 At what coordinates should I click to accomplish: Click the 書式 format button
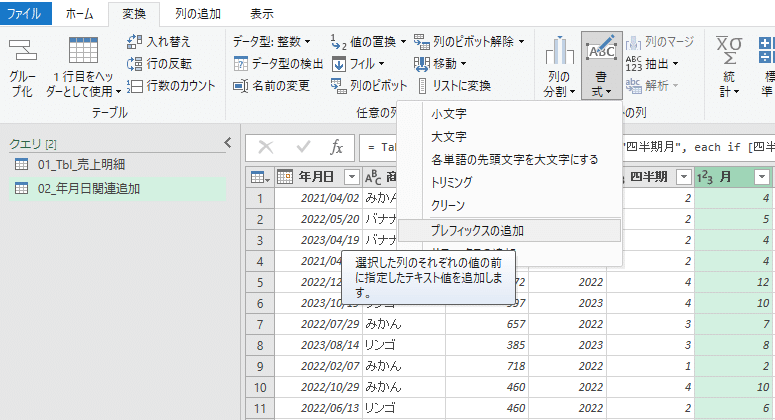point(601,66)
